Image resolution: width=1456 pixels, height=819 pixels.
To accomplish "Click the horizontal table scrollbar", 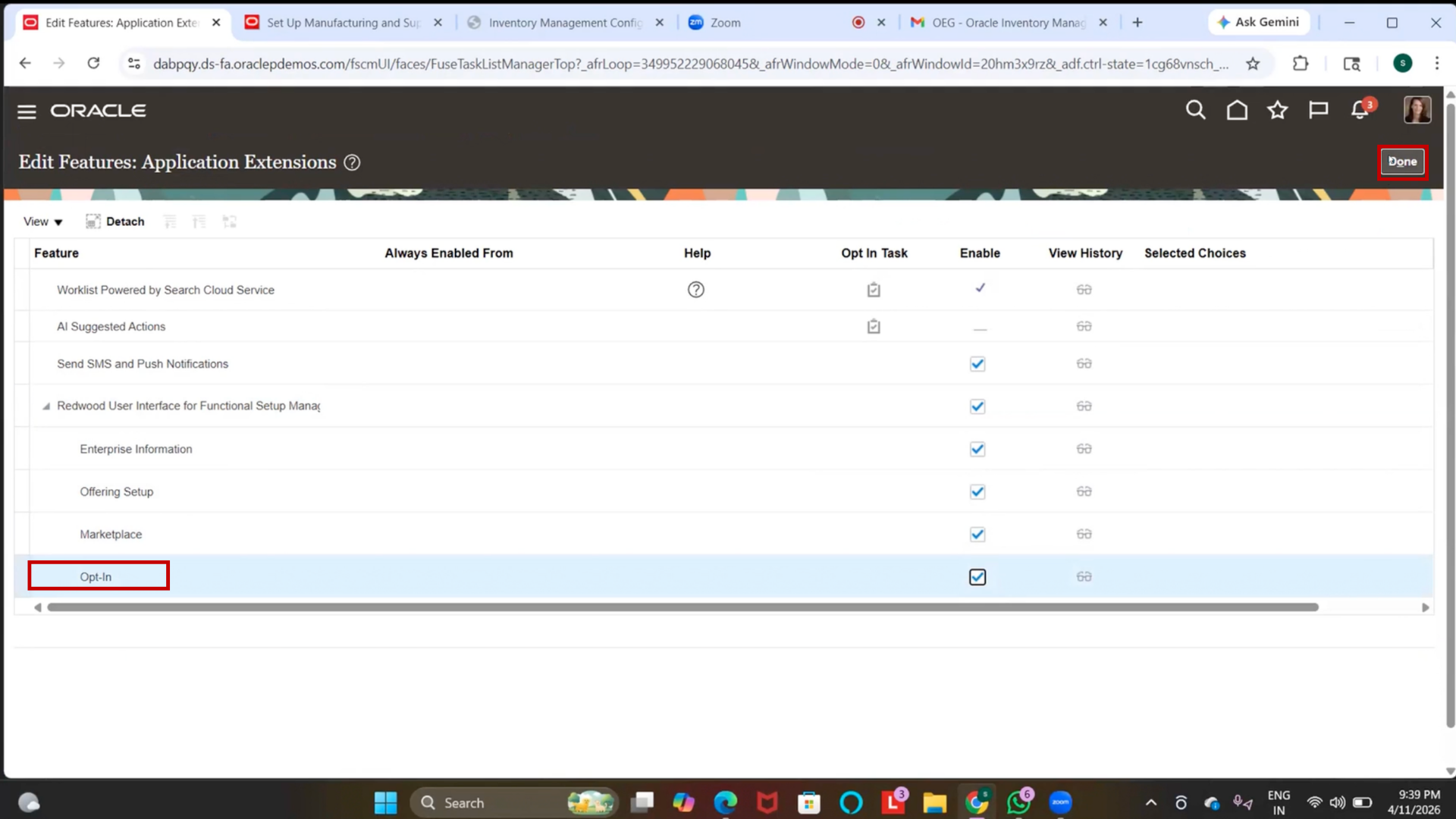I will click(682, 607).
